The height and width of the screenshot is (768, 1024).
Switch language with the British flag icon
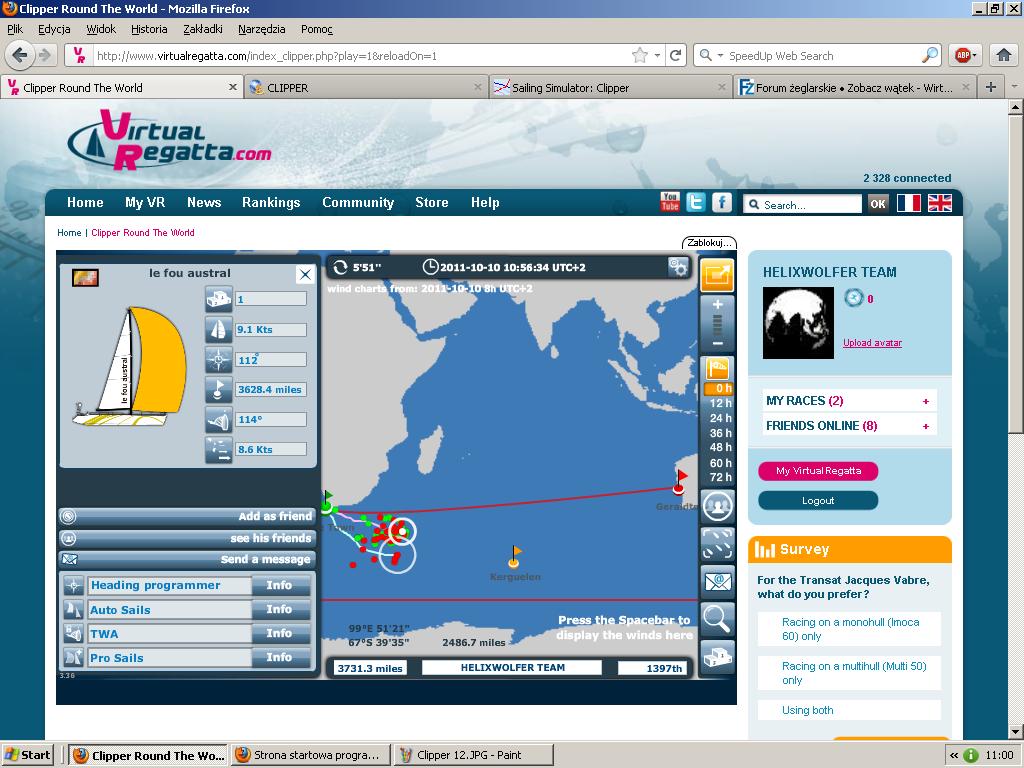click(x=939, y=203)
